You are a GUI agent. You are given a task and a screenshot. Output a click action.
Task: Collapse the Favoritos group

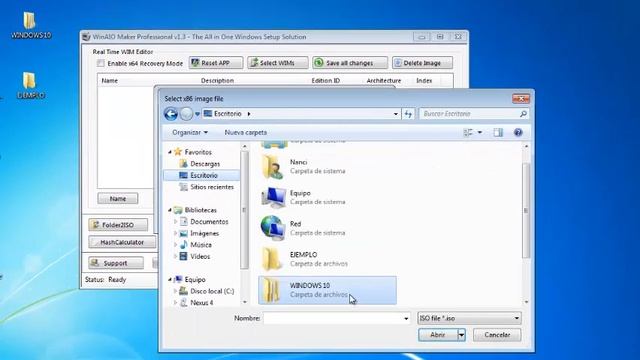tap(170, 152)
